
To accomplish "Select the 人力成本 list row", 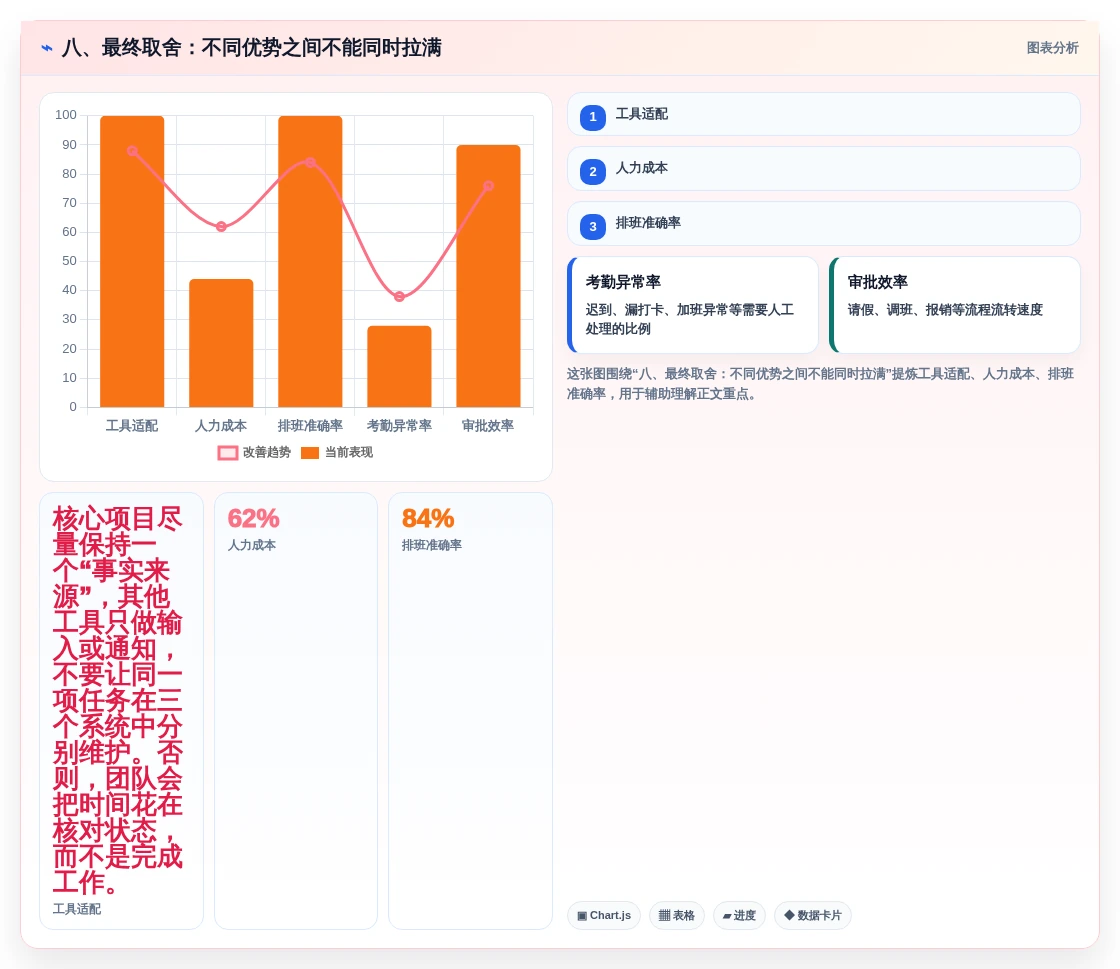I will (824, 169).
